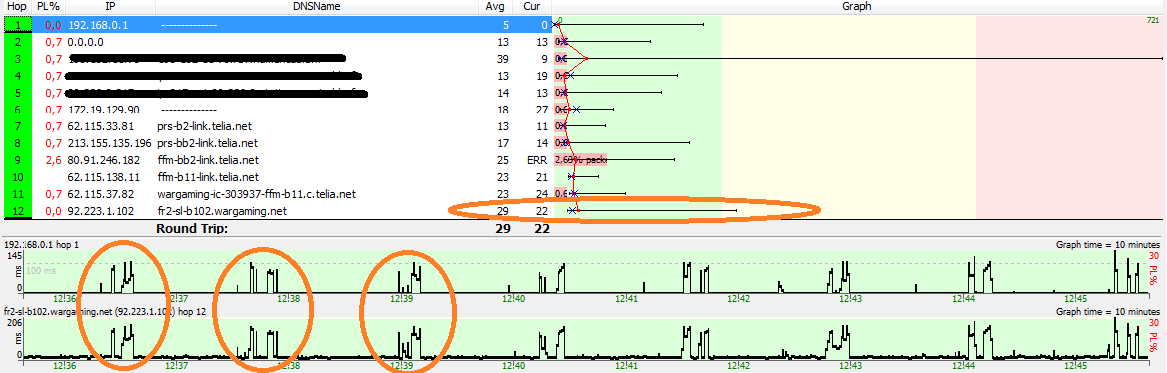This screenshot has height=373, width=1167.
Task: Sort by PL% column header
Action: 49,6
